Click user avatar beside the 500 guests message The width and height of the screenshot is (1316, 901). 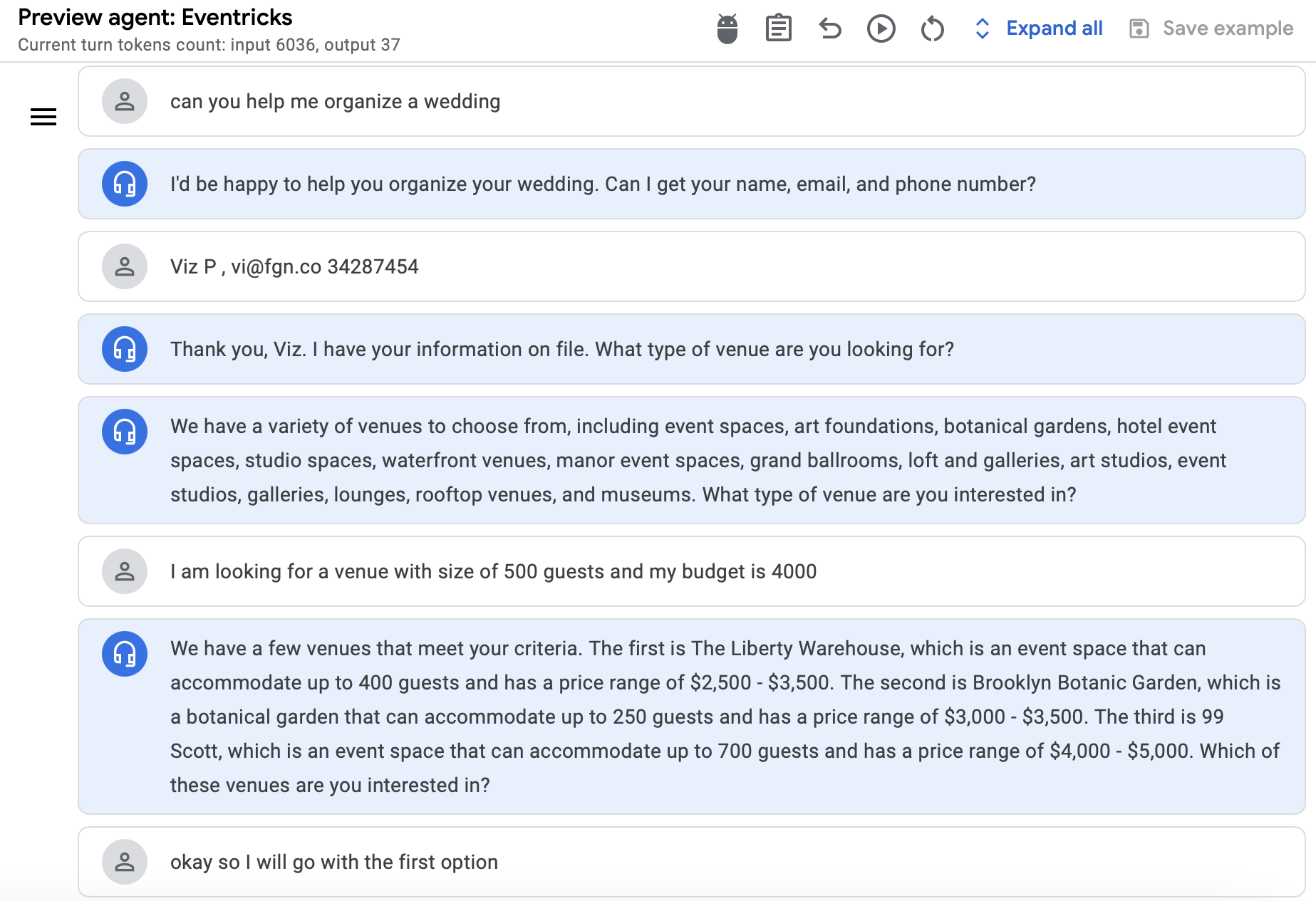click(125, 571)
